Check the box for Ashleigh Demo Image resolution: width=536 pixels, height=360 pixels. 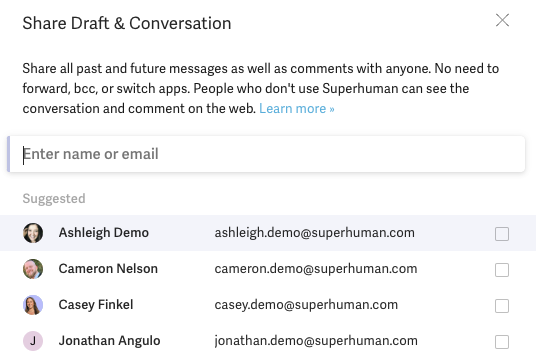click(x=502, y=234)
